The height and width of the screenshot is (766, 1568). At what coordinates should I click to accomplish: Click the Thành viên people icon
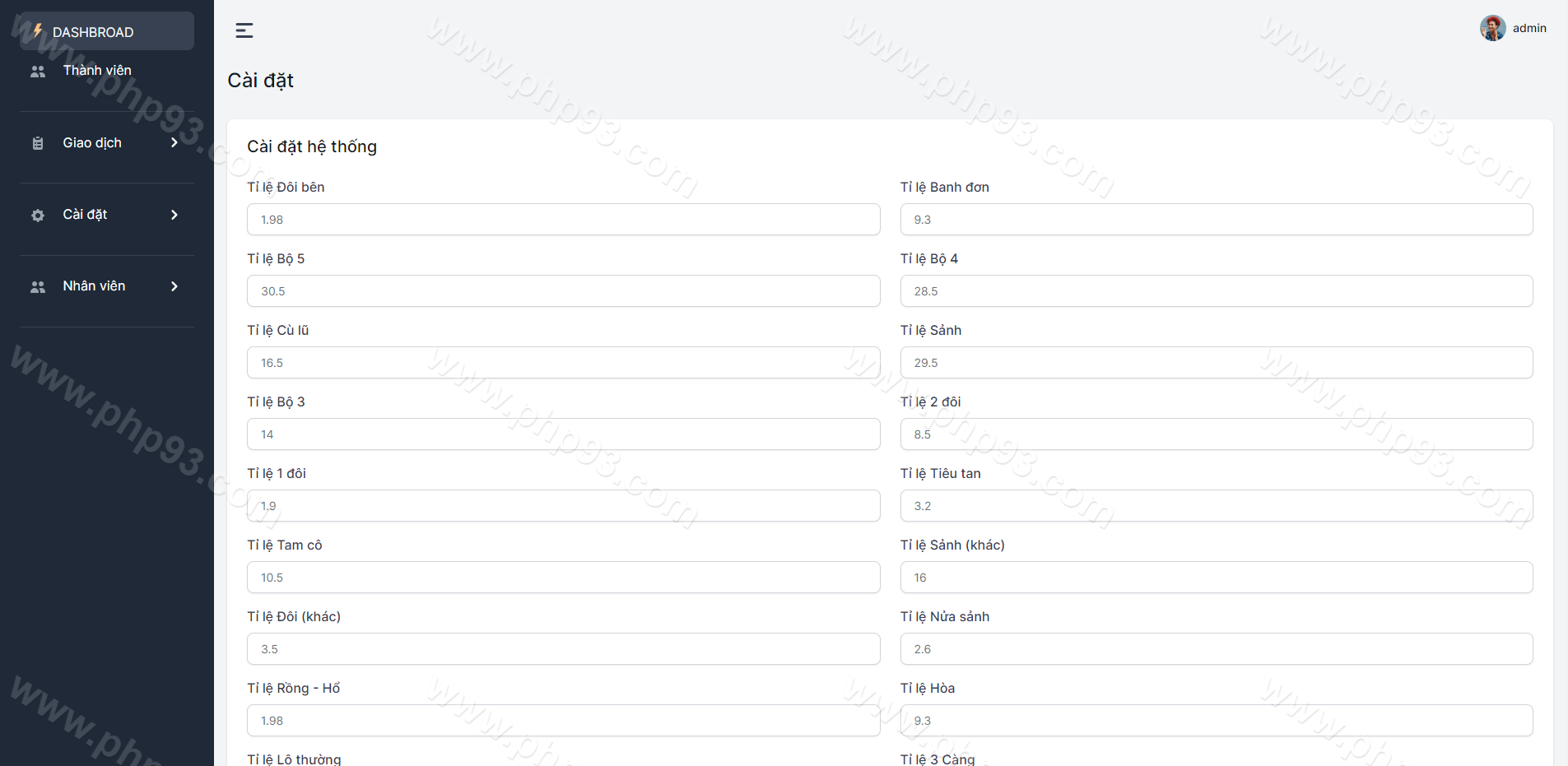tap(38, 72)
